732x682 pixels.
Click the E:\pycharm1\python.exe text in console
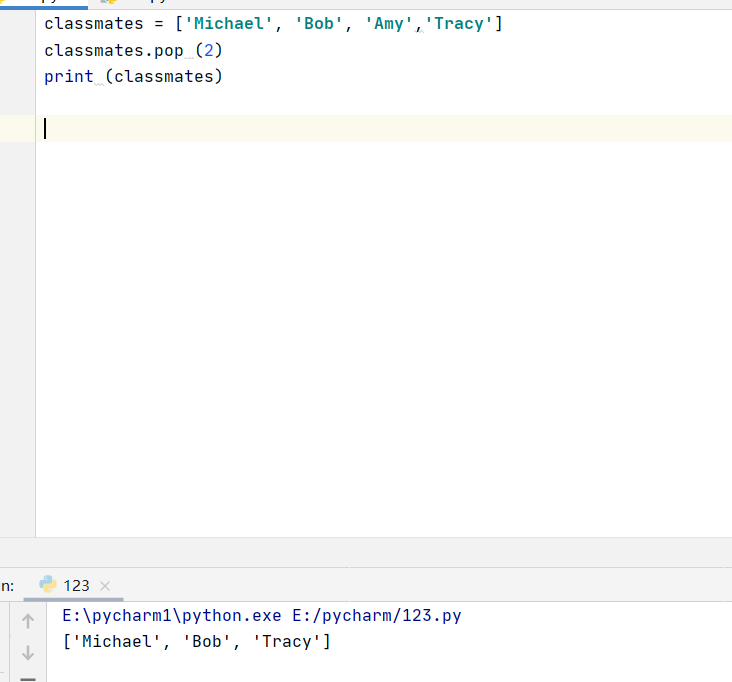[172, 616]
